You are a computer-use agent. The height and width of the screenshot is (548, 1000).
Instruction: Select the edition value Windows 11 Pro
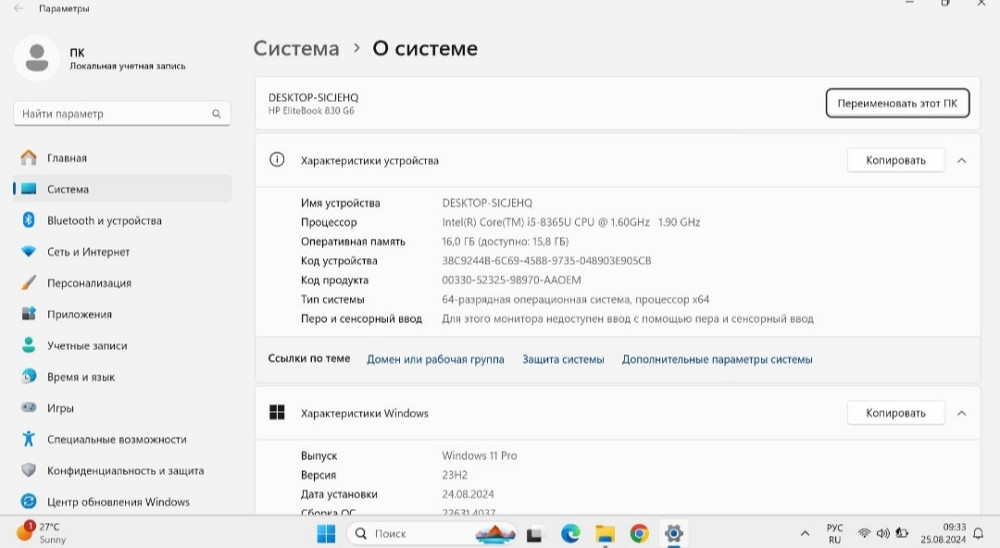(480, 455)
